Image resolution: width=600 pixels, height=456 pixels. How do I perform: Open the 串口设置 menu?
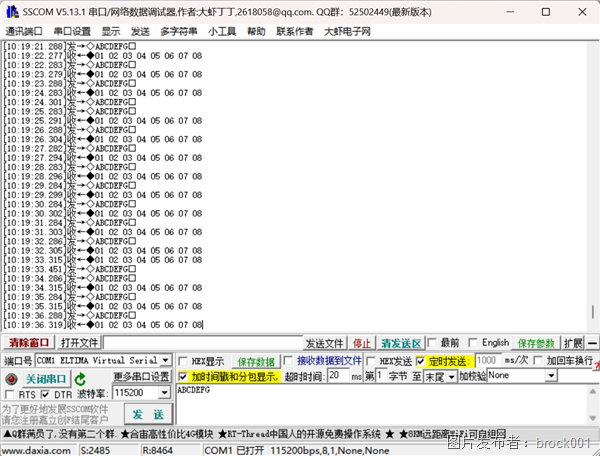coord(72,31)
